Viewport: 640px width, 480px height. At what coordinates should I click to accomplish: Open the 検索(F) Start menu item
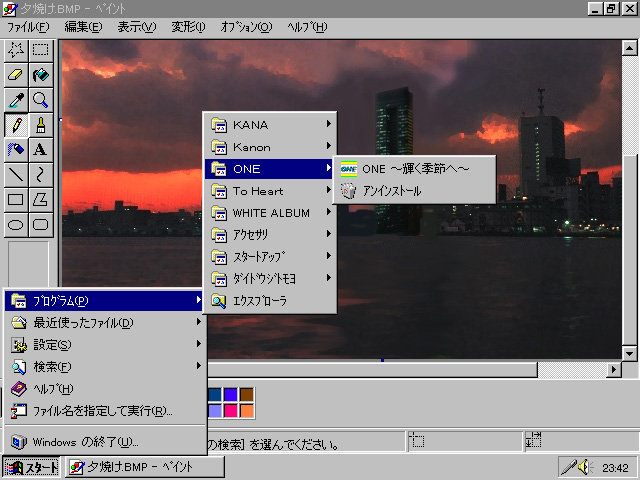tap(104, 367)
